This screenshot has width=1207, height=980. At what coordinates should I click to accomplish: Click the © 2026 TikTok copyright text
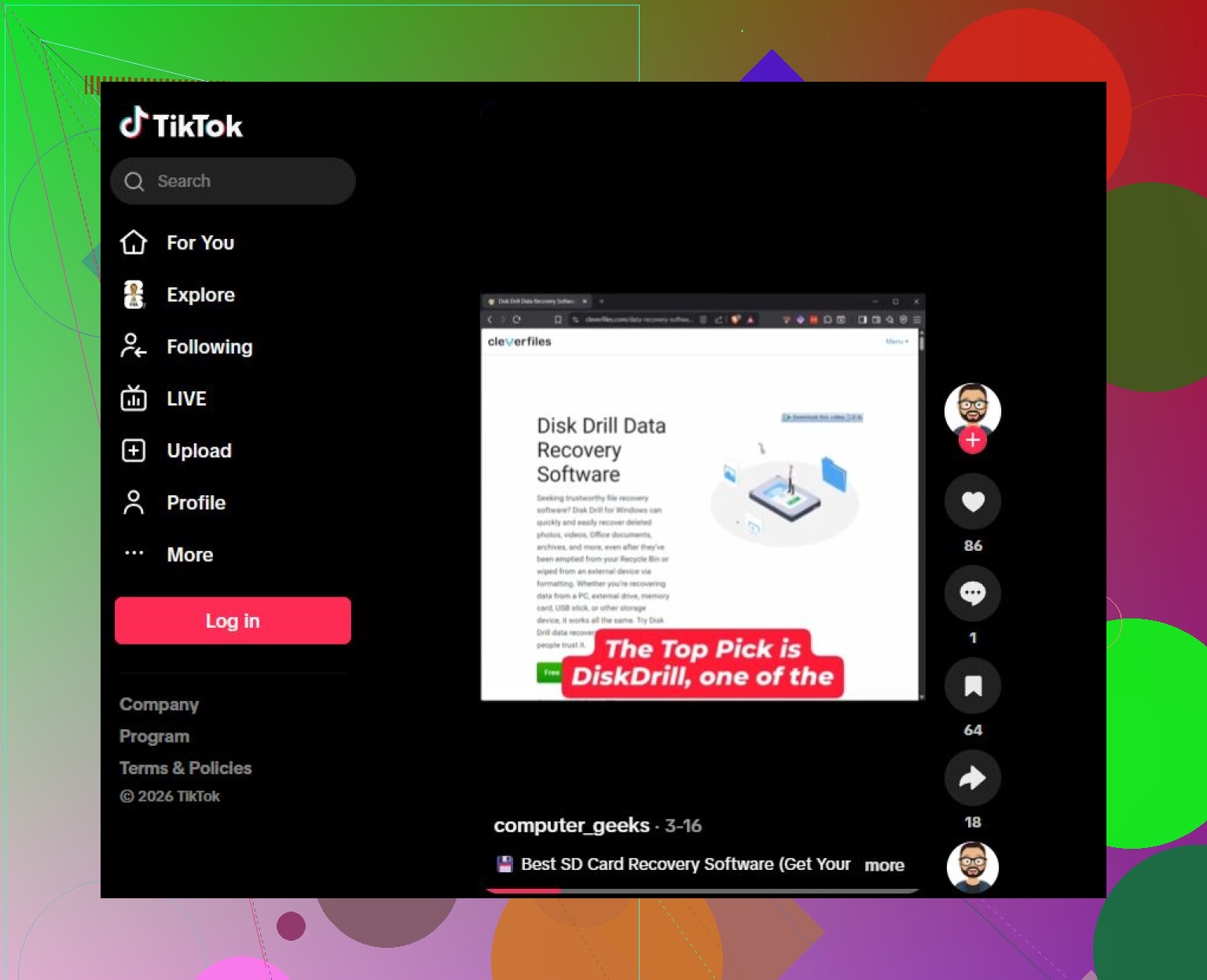click(x=170, y=796)
